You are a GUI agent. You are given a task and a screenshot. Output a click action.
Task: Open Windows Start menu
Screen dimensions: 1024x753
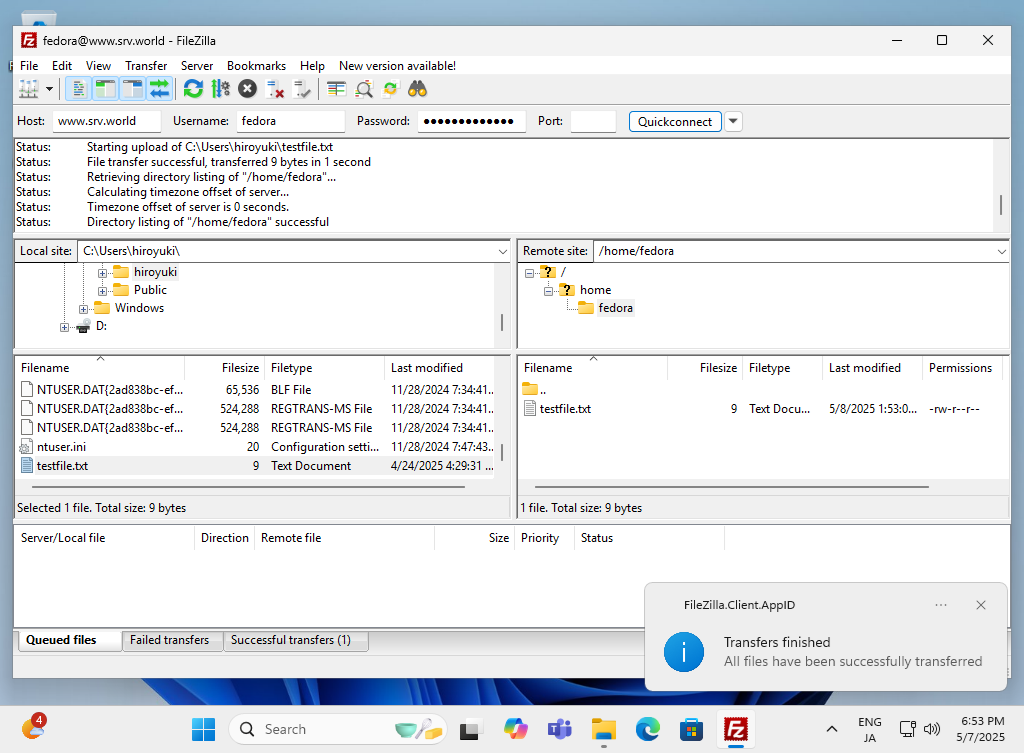click(204, 729)
